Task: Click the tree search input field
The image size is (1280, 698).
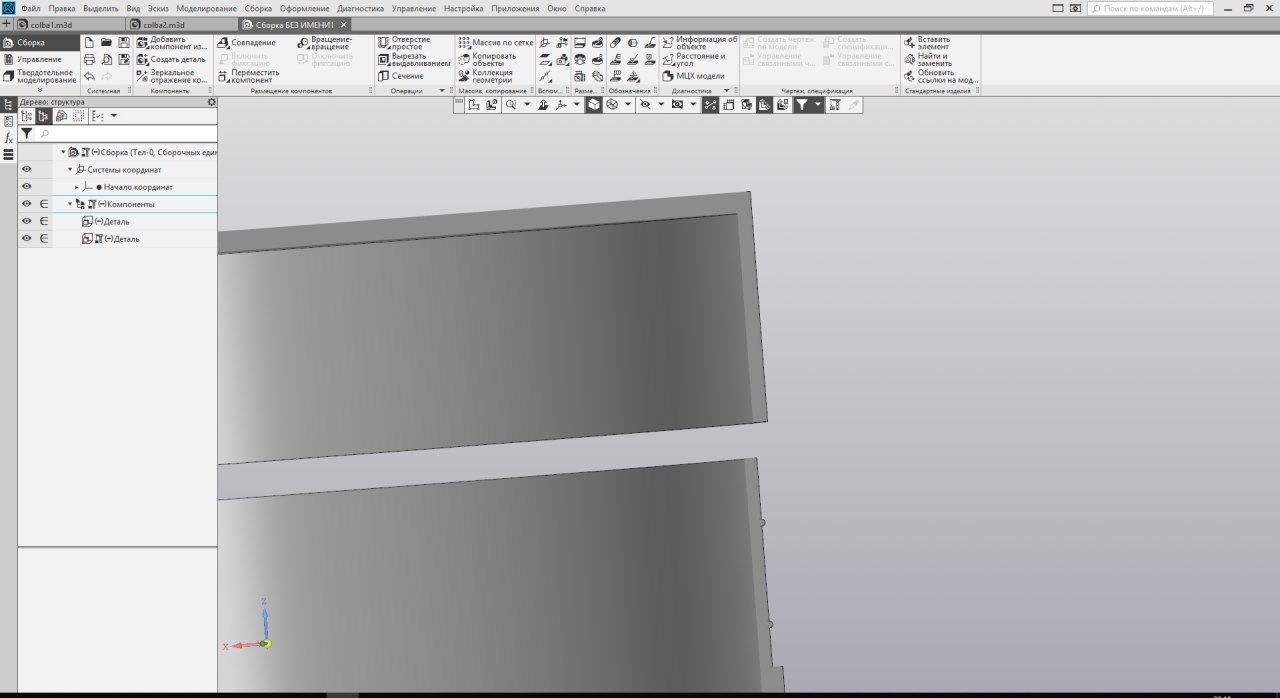Action: pos(127,133)
